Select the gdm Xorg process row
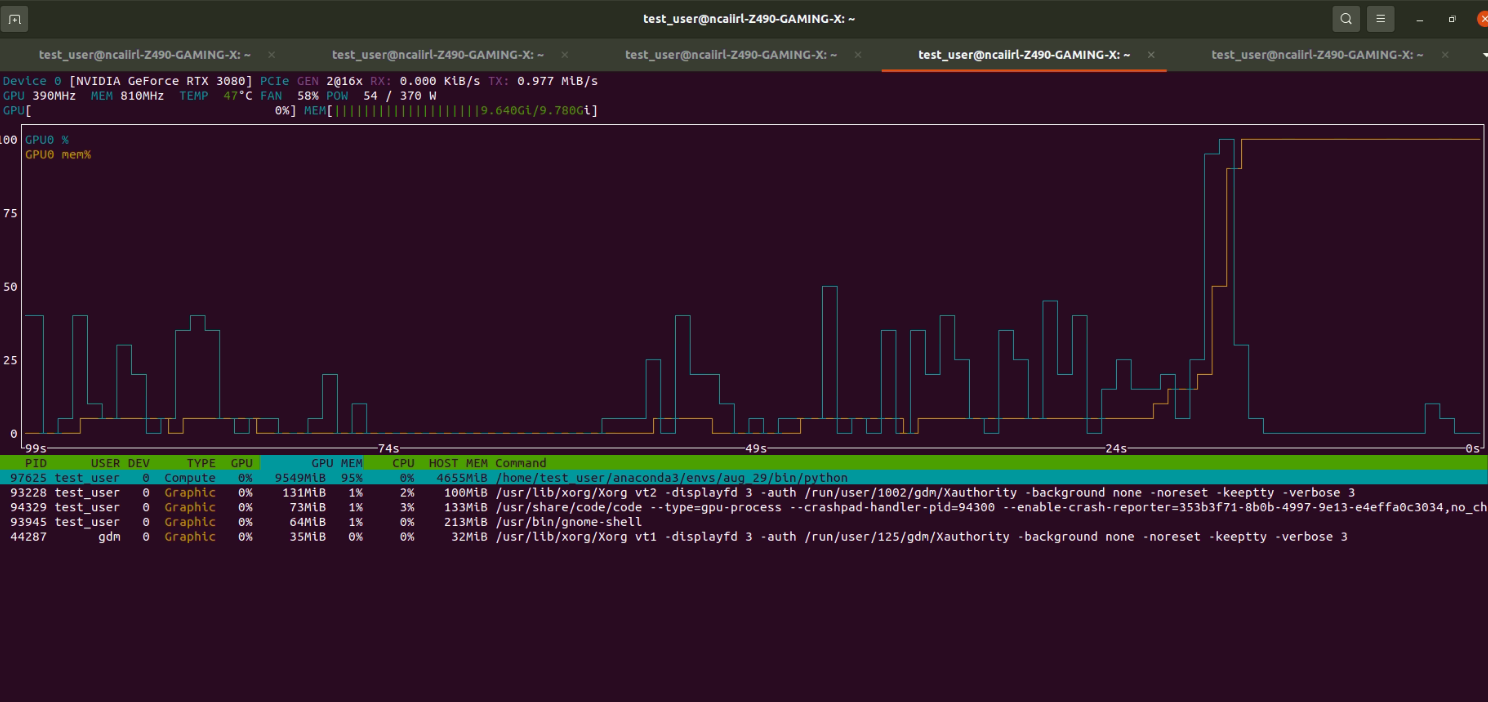This screenshot has height=702, width=1488. tap(400, 536)
